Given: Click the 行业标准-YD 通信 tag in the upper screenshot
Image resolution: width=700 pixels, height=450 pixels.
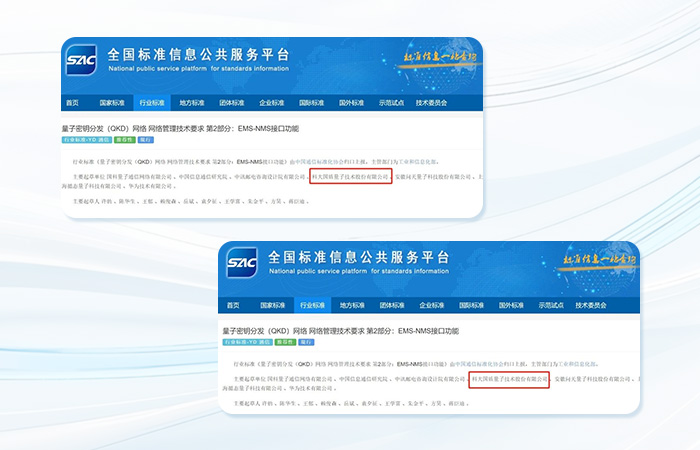Looking at the screenshot, I should tap(87, 140).
